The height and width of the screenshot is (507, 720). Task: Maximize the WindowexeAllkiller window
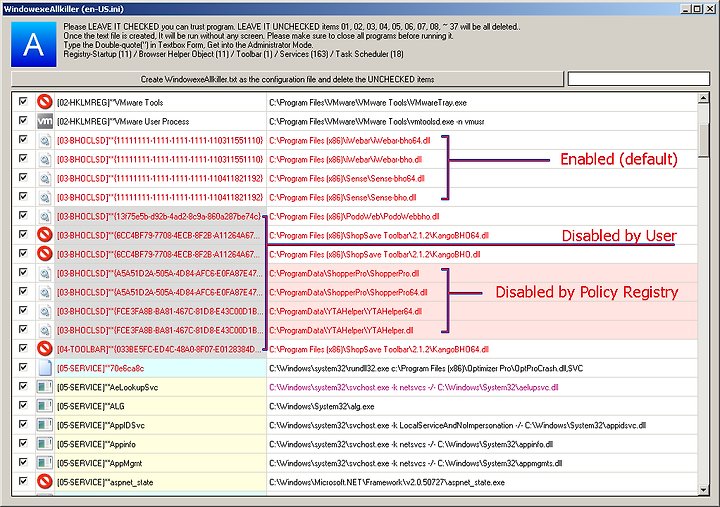click(x=698, y=9)
